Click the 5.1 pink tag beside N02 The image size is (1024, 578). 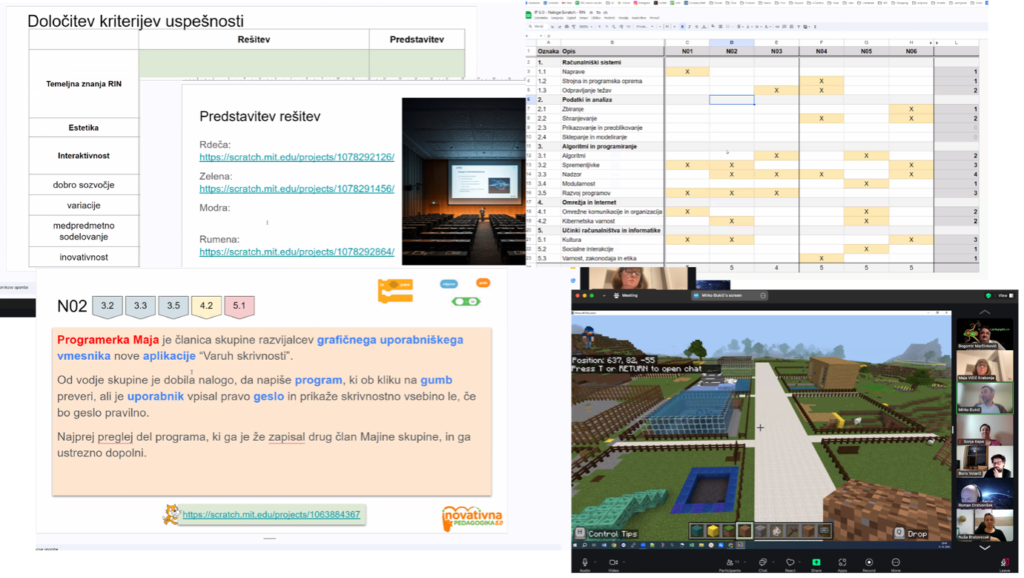point(239,306)
